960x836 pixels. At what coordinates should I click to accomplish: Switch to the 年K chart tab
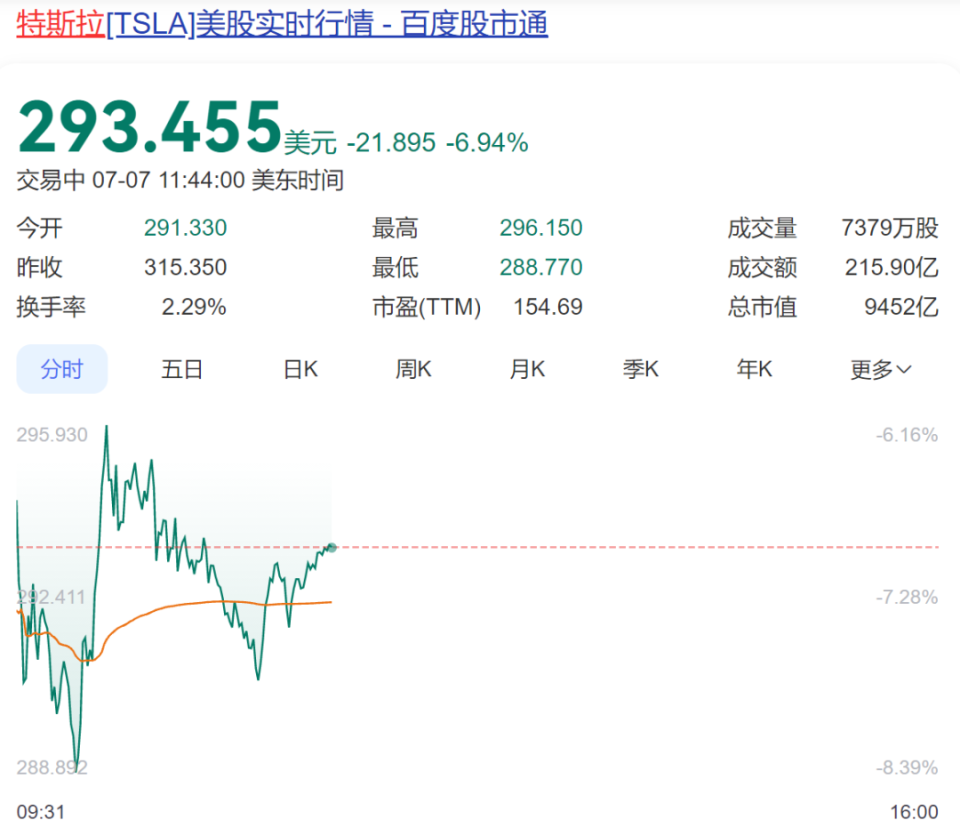point(754,369)
